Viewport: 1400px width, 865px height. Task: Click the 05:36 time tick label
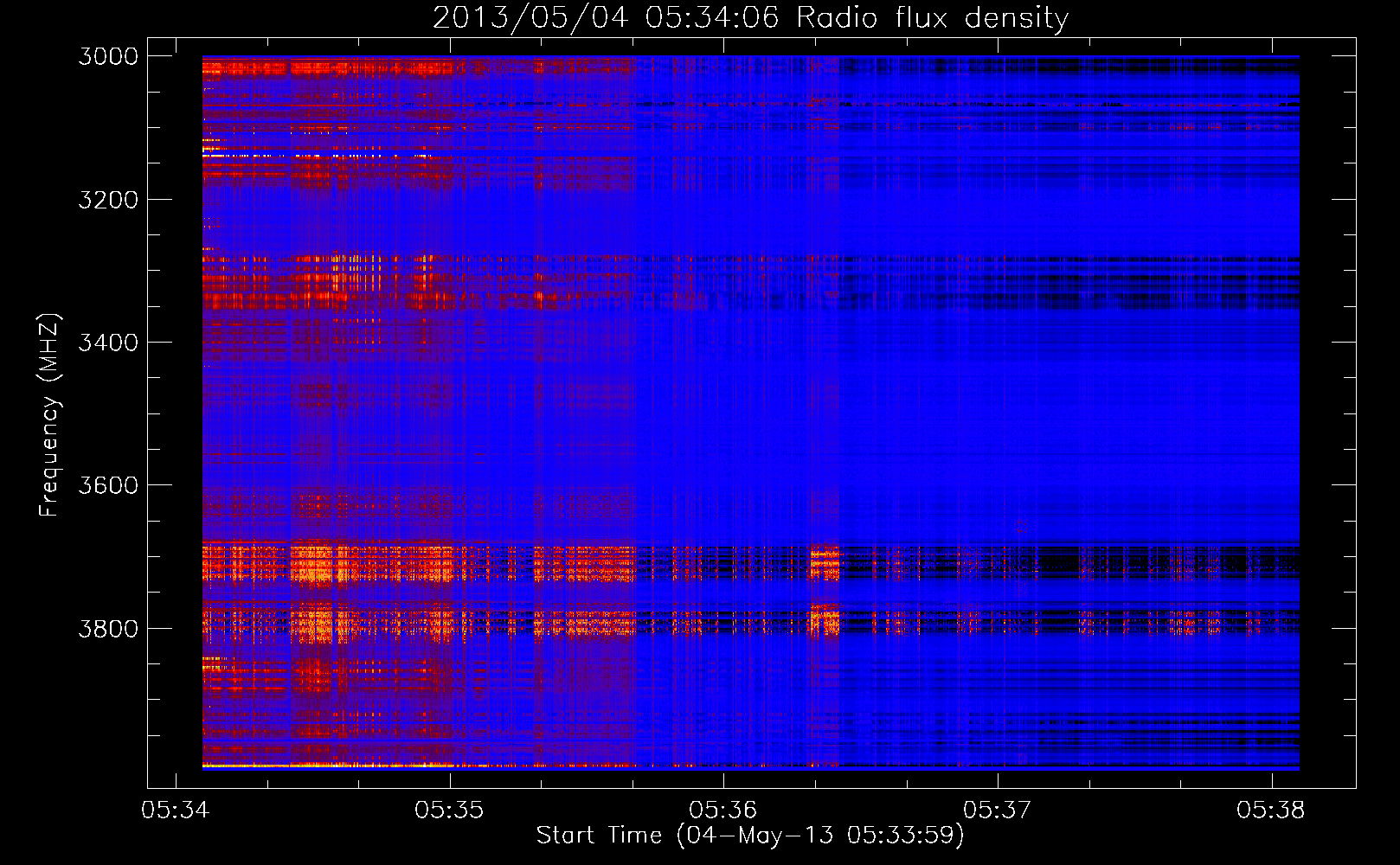pos(723,811)
